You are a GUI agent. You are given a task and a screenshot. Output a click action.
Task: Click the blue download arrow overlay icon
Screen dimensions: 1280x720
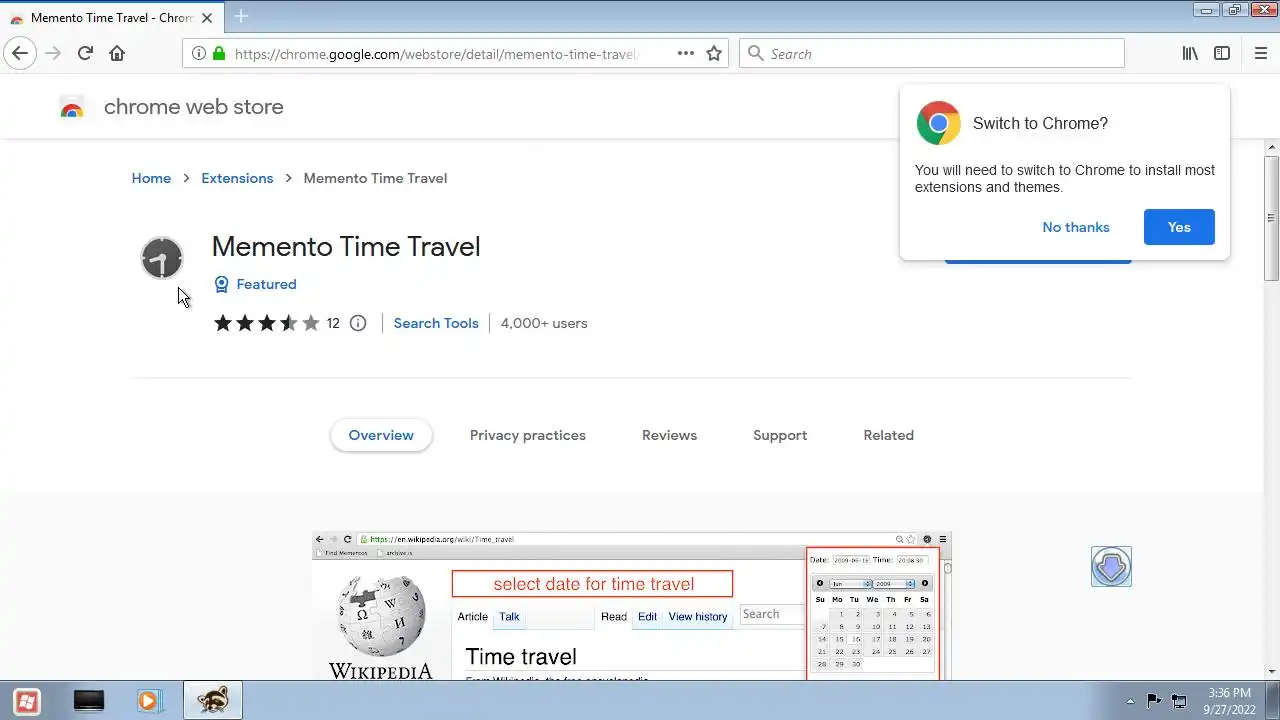pyautogui.click(x=1111, y=566)
